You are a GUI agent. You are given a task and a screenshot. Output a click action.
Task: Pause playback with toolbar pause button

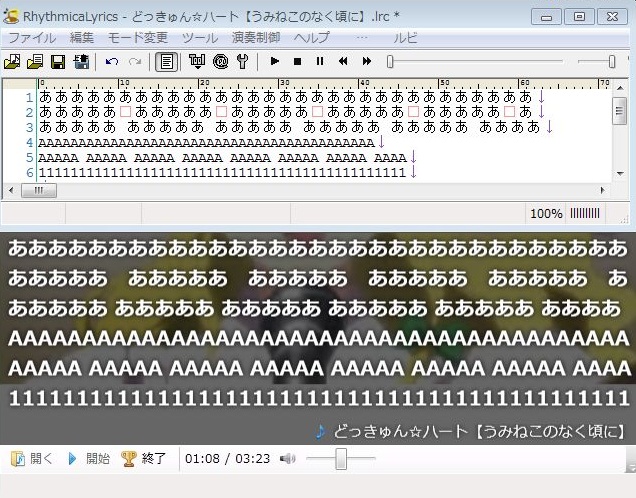(320, 61)
